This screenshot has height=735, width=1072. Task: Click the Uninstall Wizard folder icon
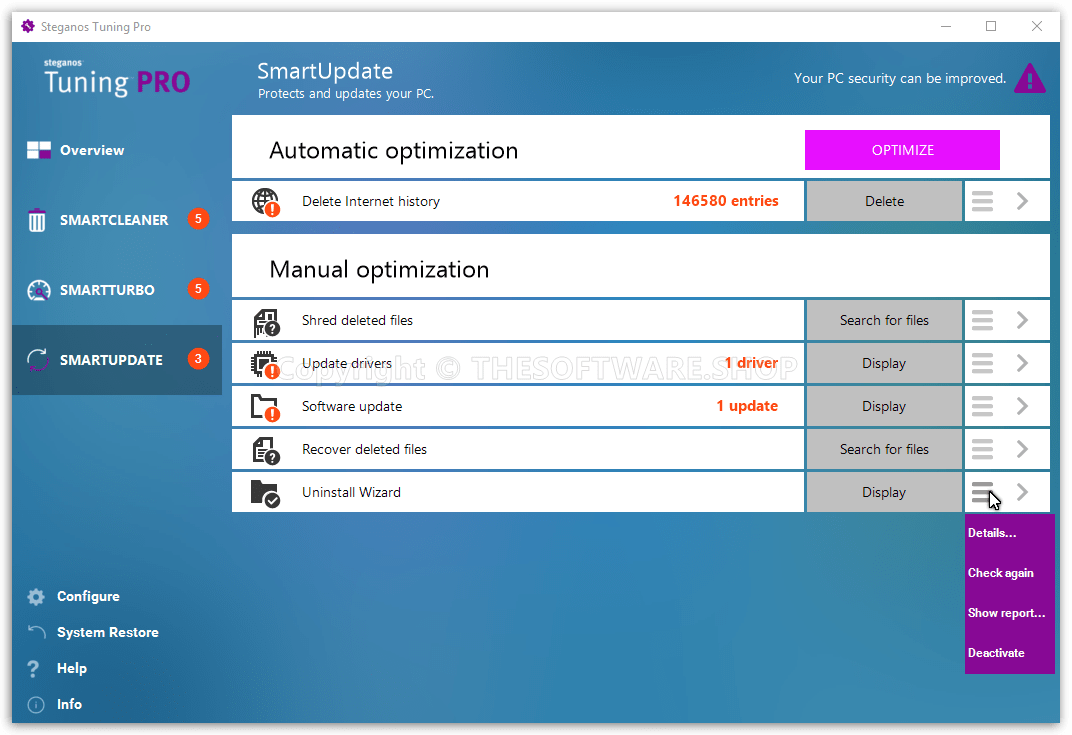(265, 493)
